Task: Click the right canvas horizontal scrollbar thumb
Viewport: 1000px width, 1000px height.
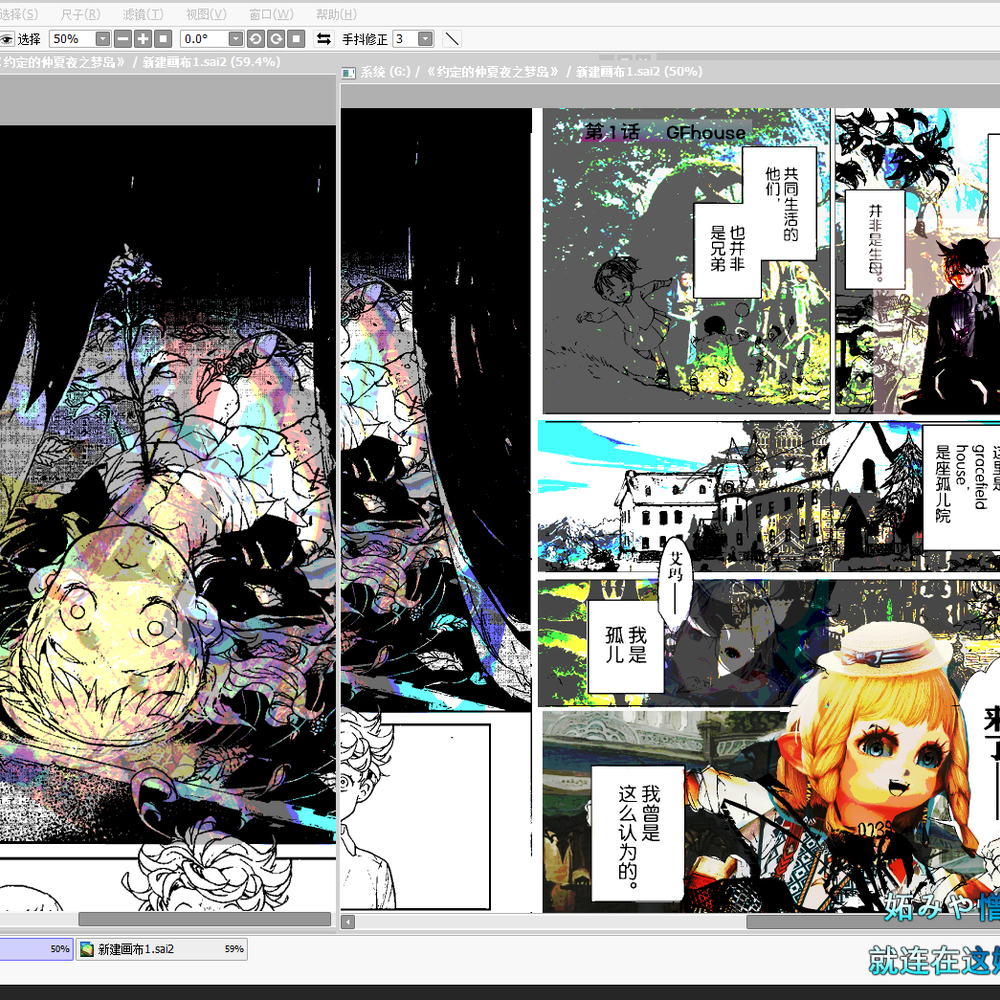Action: (x=873, y=922)
